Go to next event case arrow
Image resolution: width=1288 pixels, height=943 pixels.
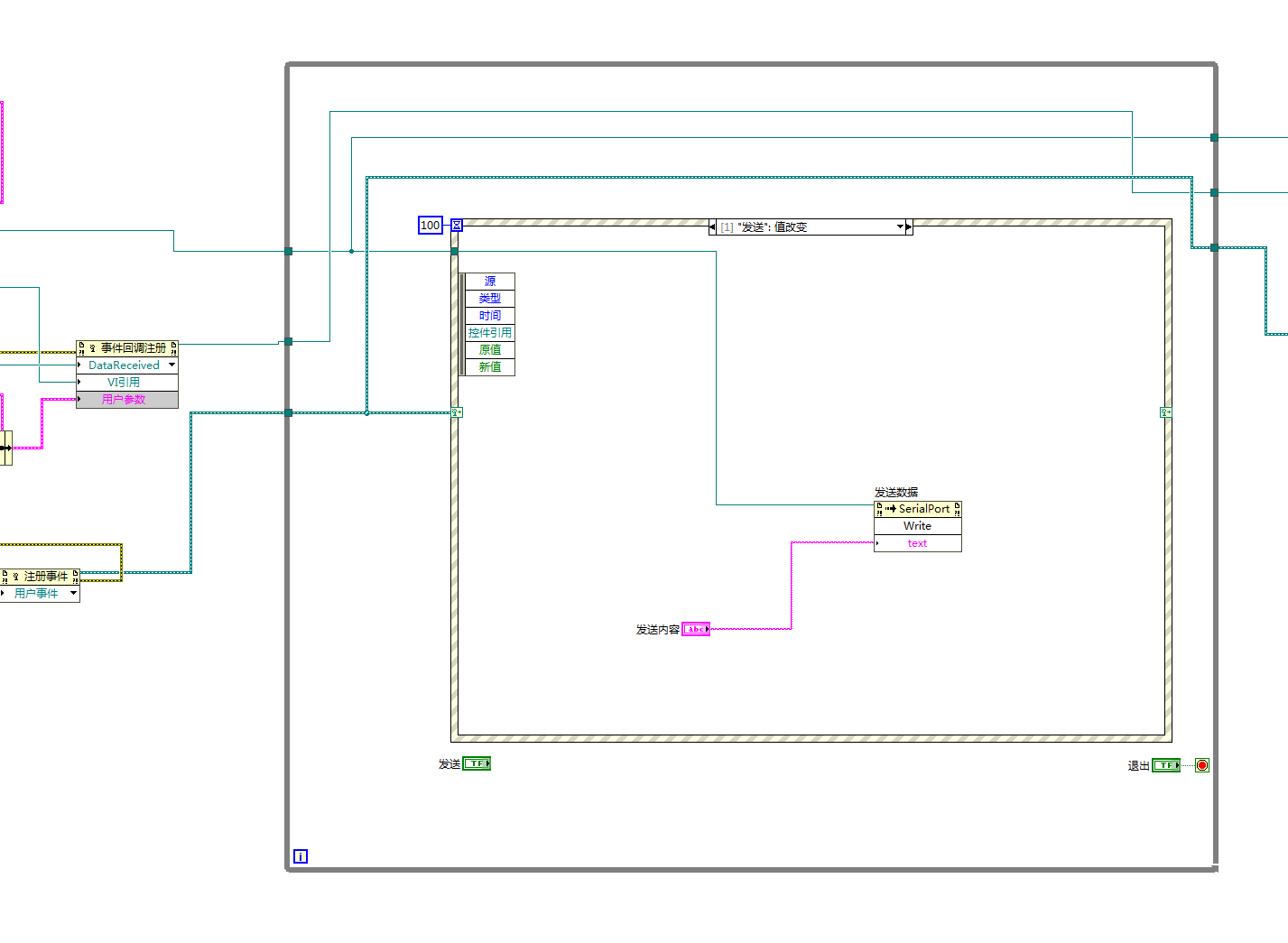tap(909, 227)
